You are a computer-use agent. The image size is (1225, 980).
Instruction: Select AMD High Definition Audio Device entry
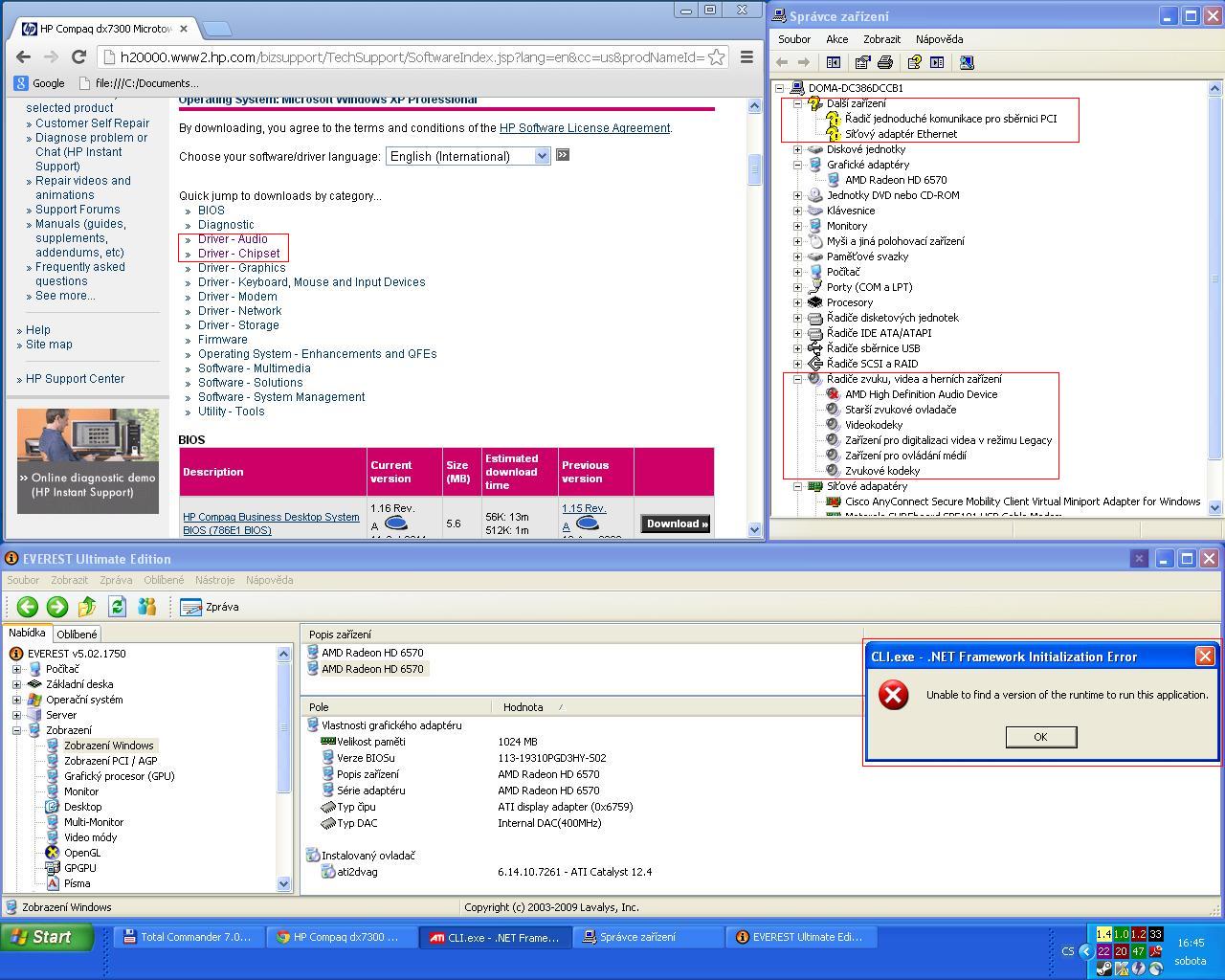(921, 394)
